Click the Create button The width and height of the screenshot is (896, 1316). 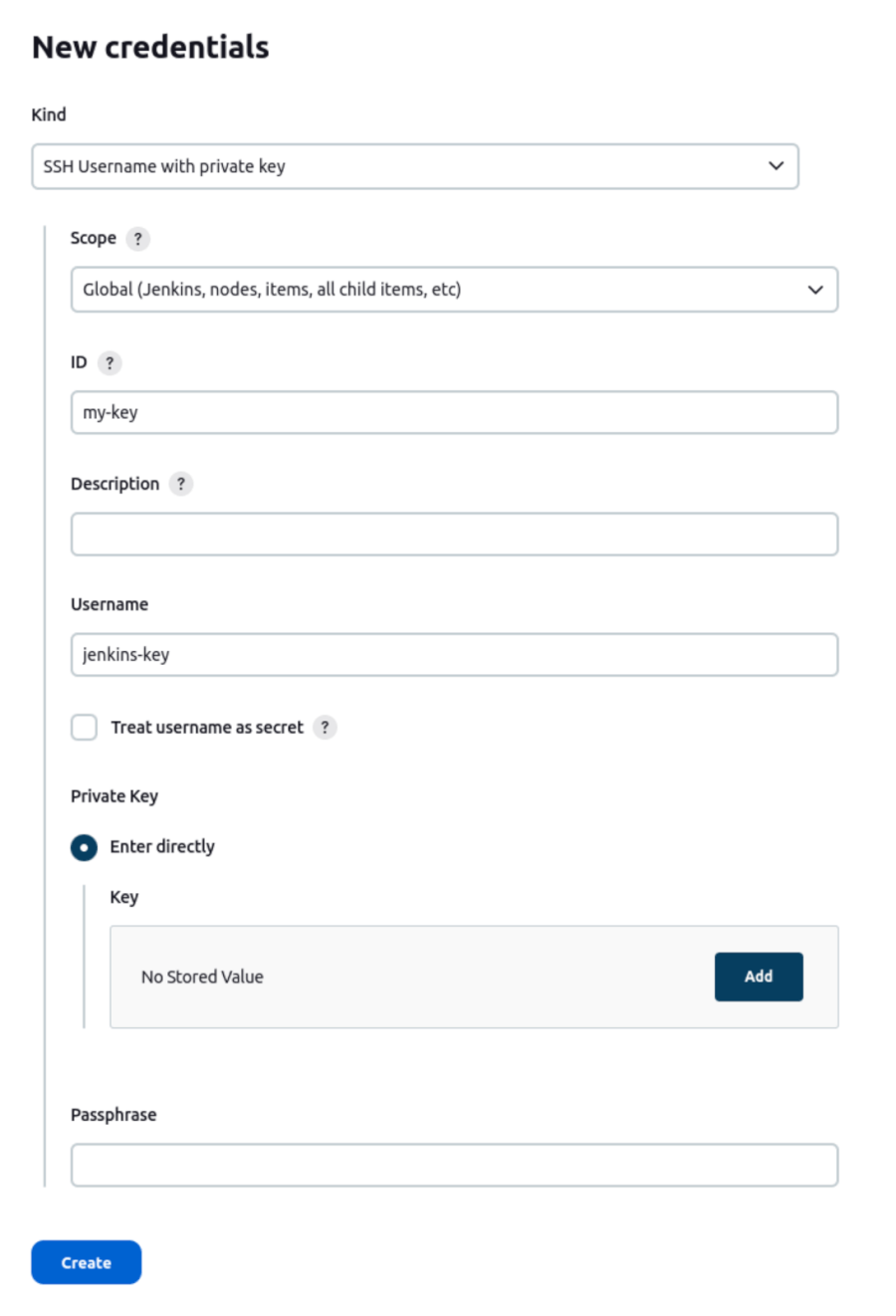click(86, 1262)
